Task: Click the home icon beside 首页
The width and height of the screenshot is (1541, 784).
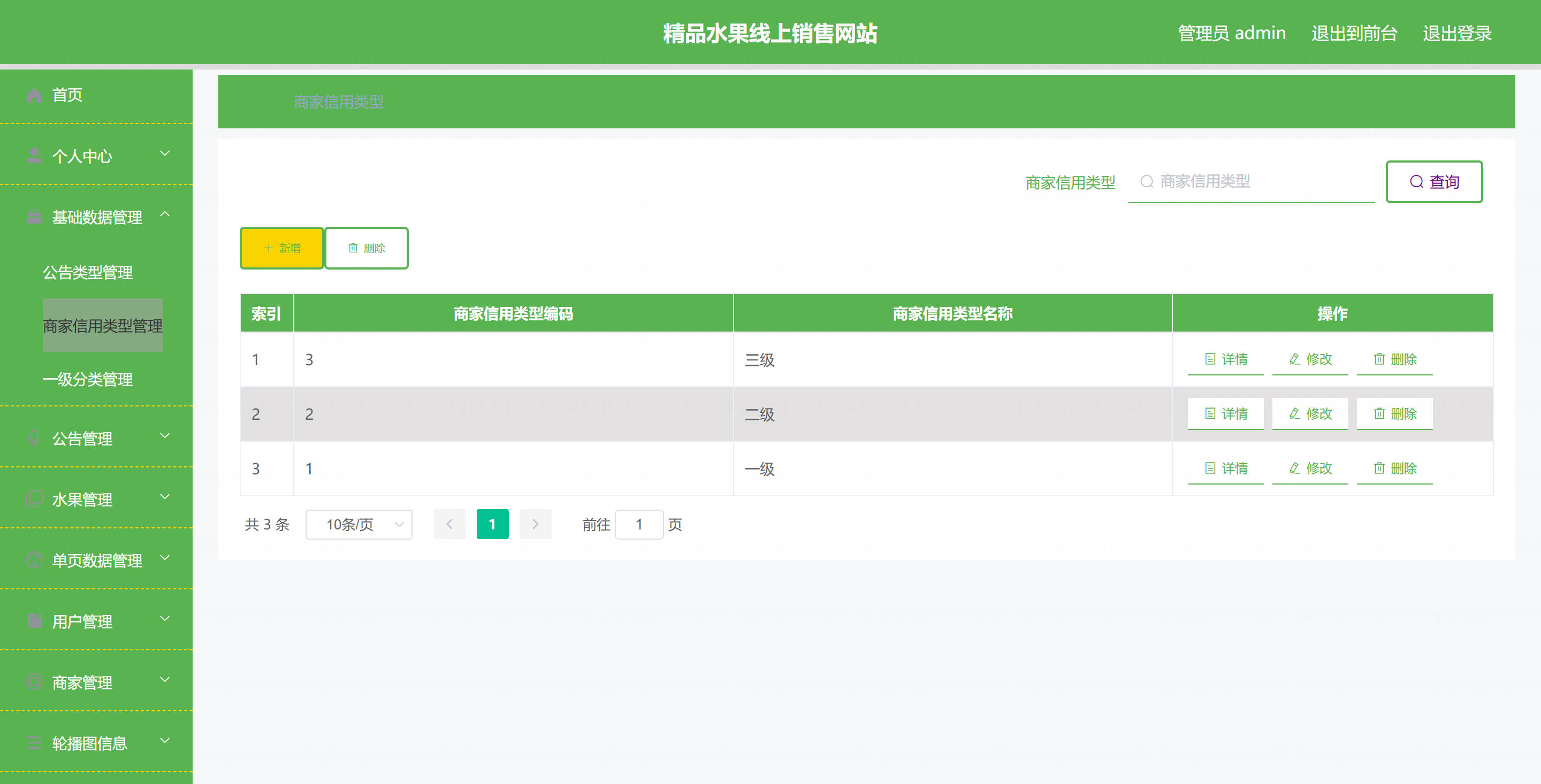Action: [x=34, y=95]
